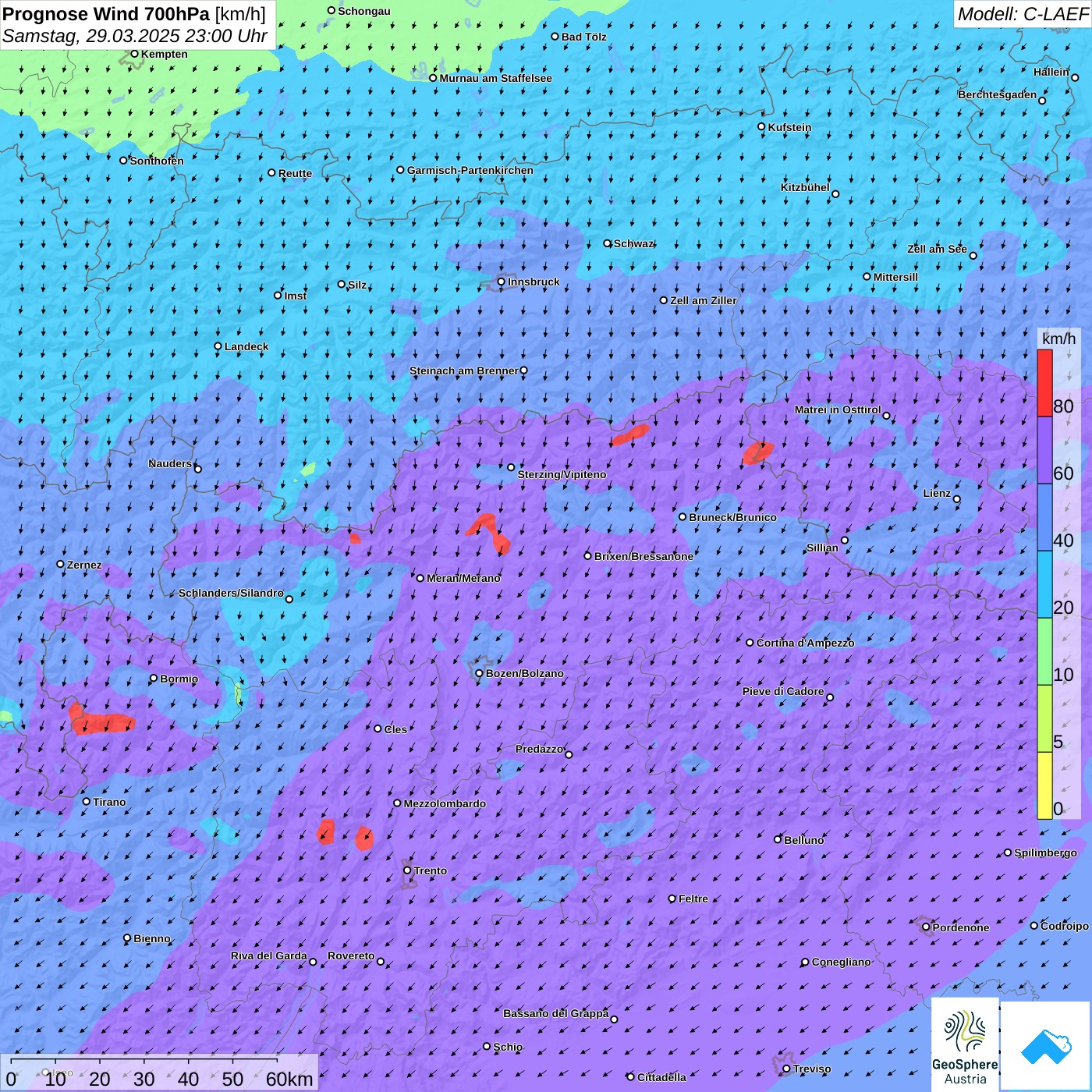1092x1092 pixels.
Task: Click the title 'Prognose Wind 700hPa'
Action: pyautogui.click(x=106, y=14)
